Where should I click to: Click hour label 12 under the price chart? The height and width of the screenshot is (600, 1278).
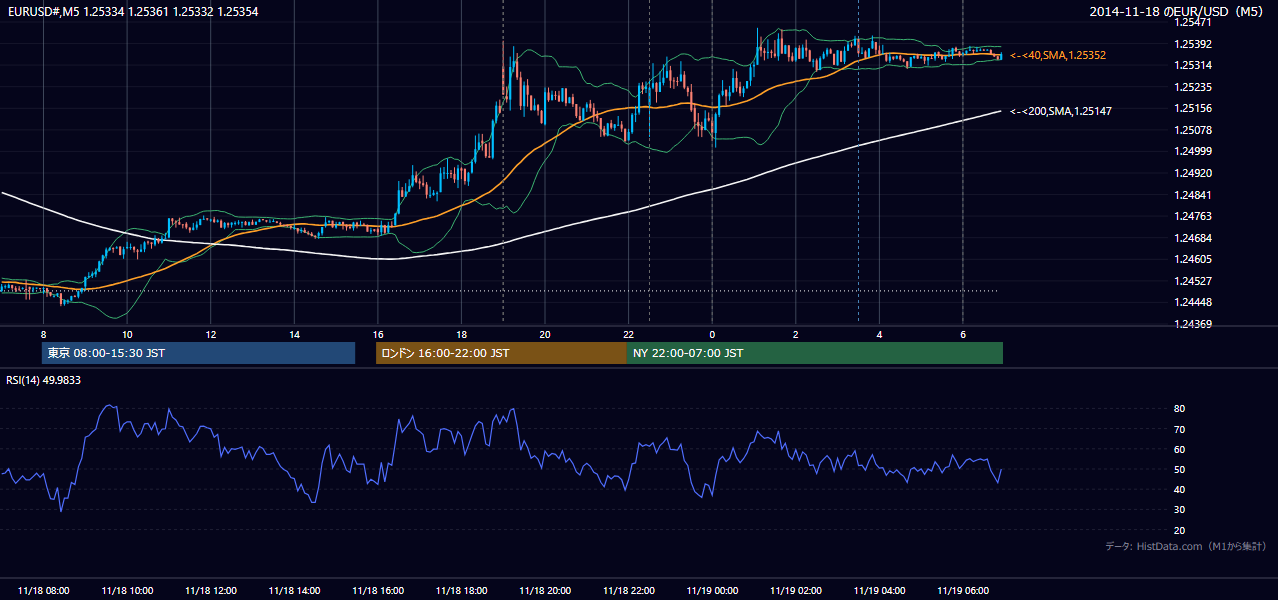click(x=210, y=333)
